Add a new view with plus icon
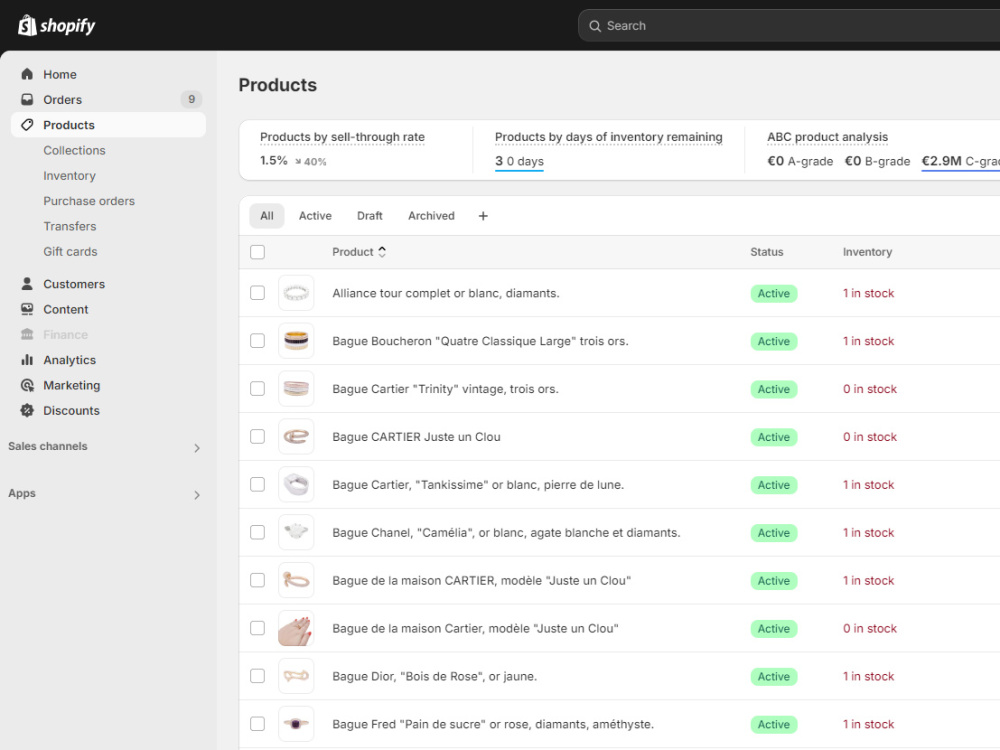The width and height of the screenshot is (1000, 750). tap(483, 216)
